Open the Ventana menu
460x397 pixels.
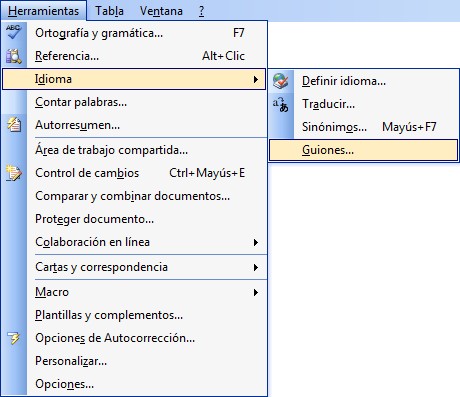point(161,11)
